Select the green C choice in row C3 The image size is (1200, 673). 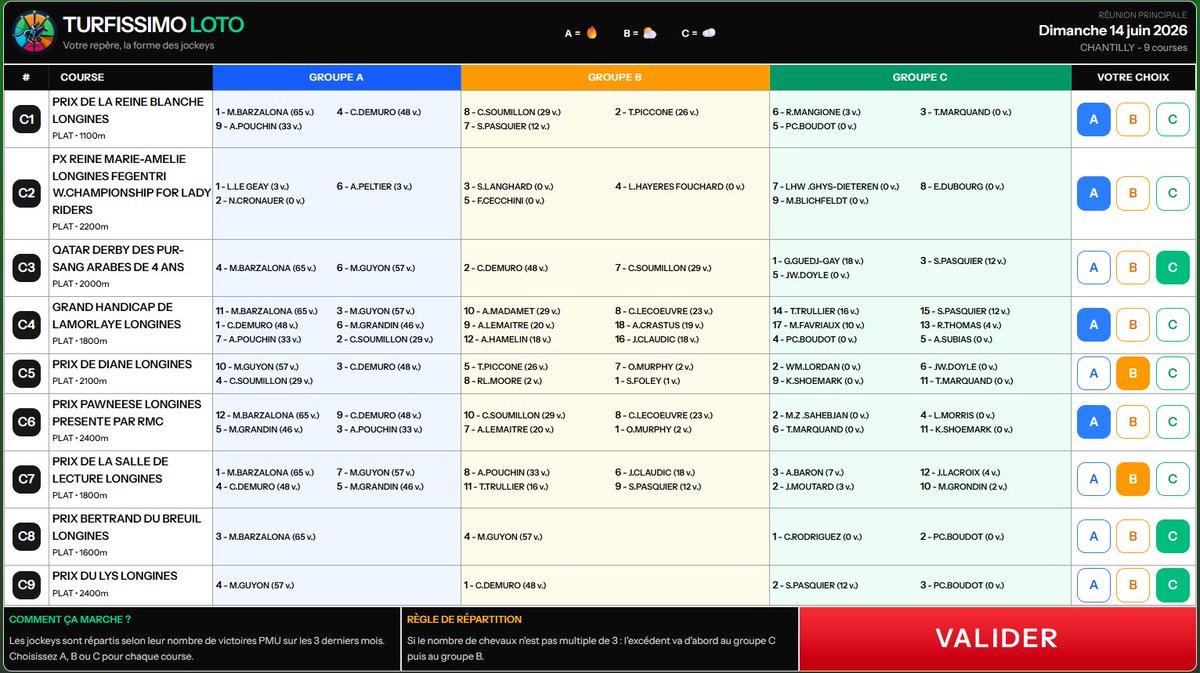click(1172, 268)
